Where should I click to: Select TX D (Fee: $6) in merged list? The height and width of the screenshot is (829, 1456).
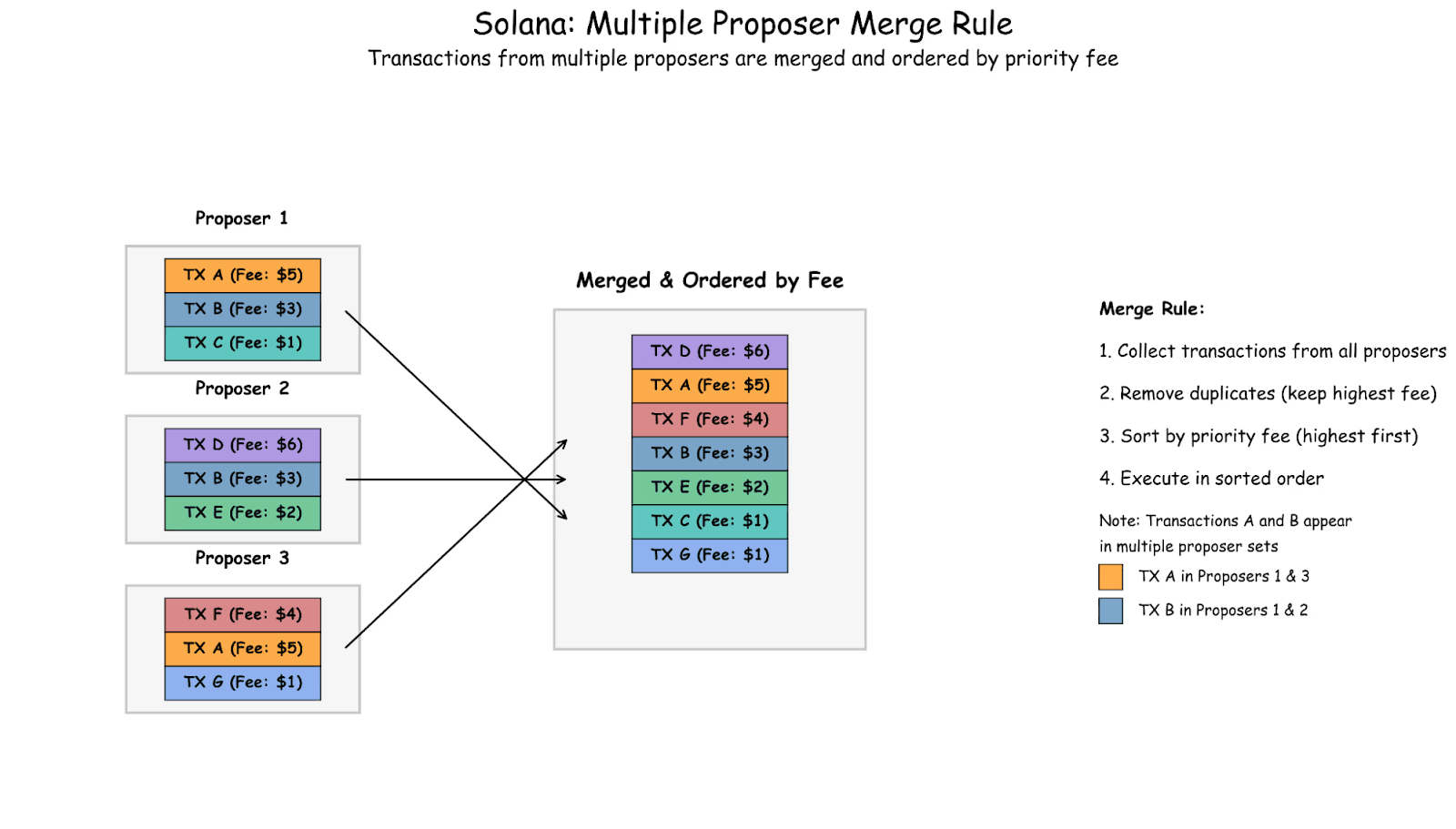pos(710,352)
